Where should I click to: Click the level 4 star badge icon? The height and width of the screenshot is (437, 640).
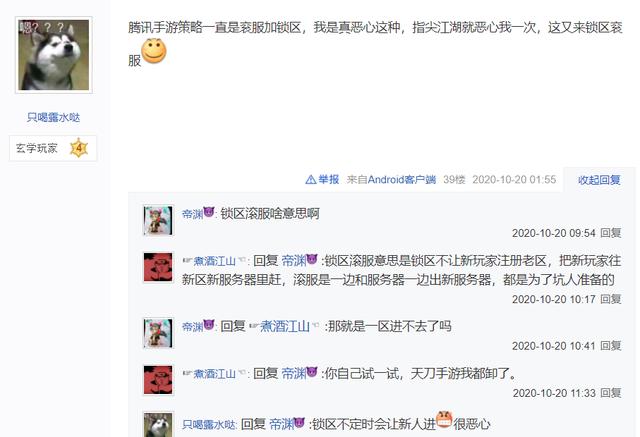79,148
